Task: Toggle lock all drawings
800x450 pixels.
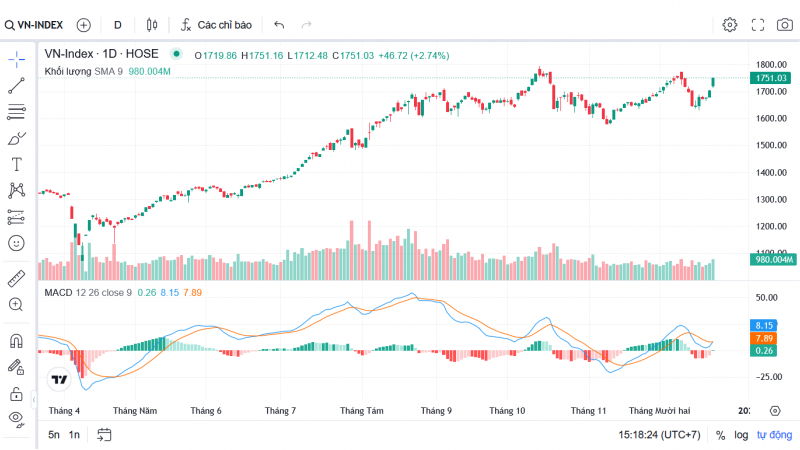Action: point(16,393)
